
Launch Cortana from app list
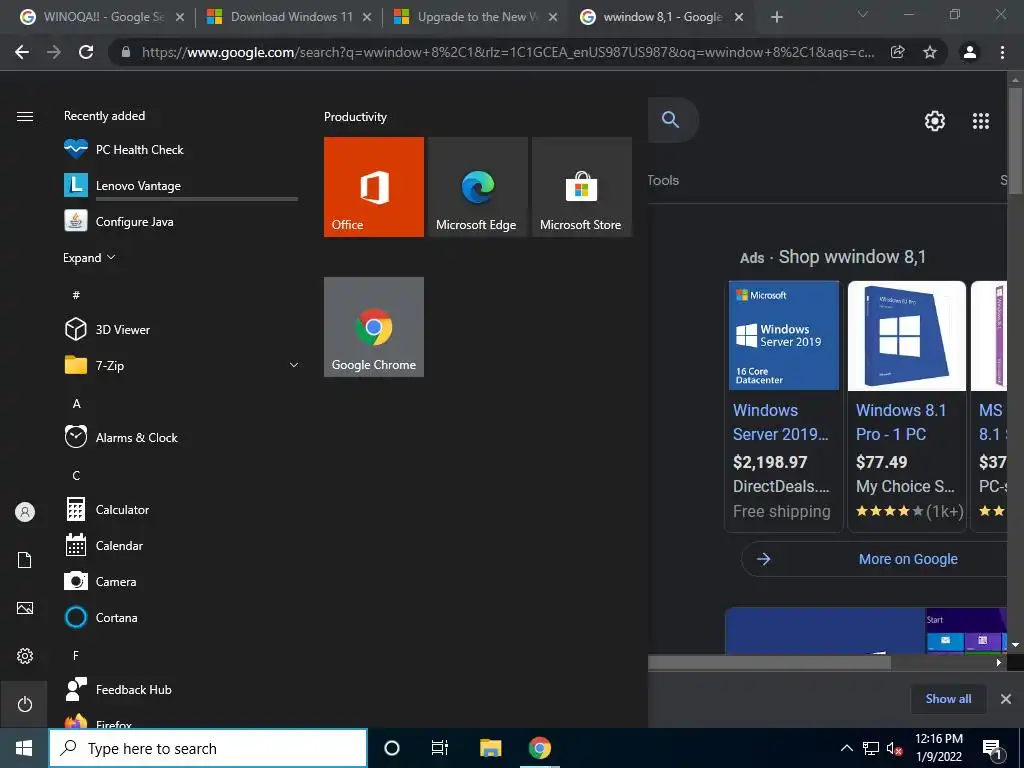click(180, 617)
